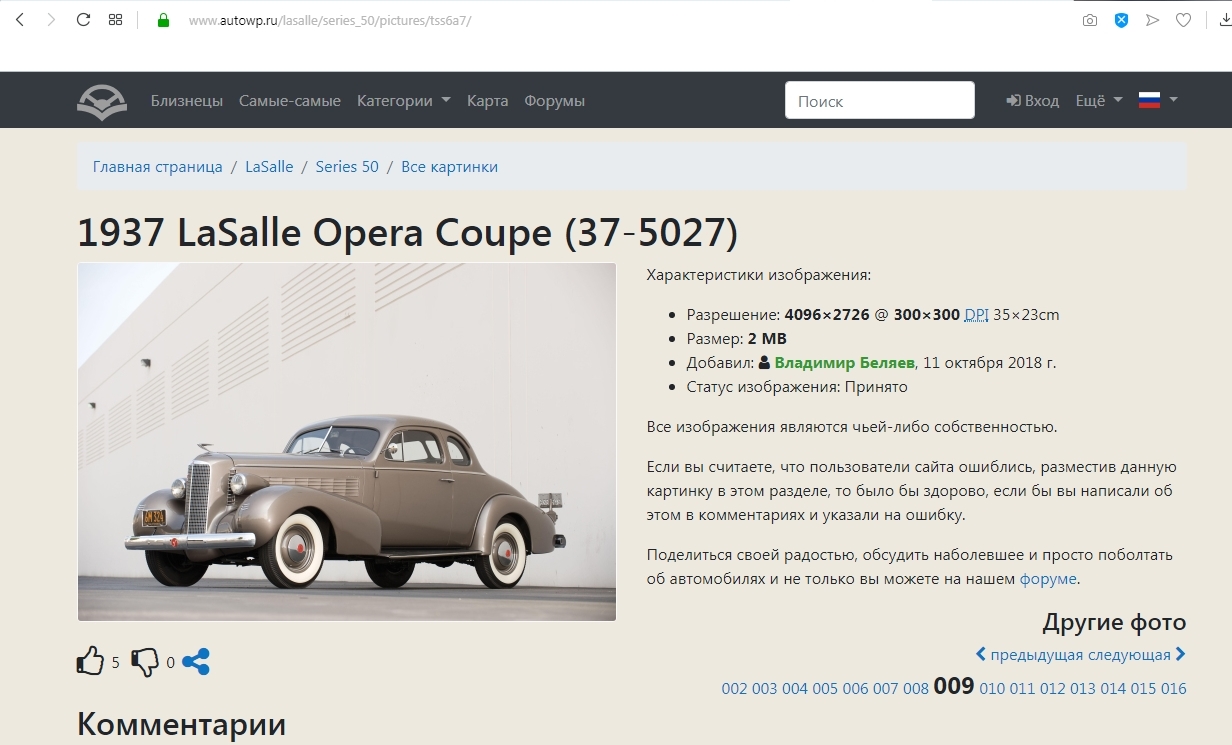Open photo number 007

click(886, 689)
